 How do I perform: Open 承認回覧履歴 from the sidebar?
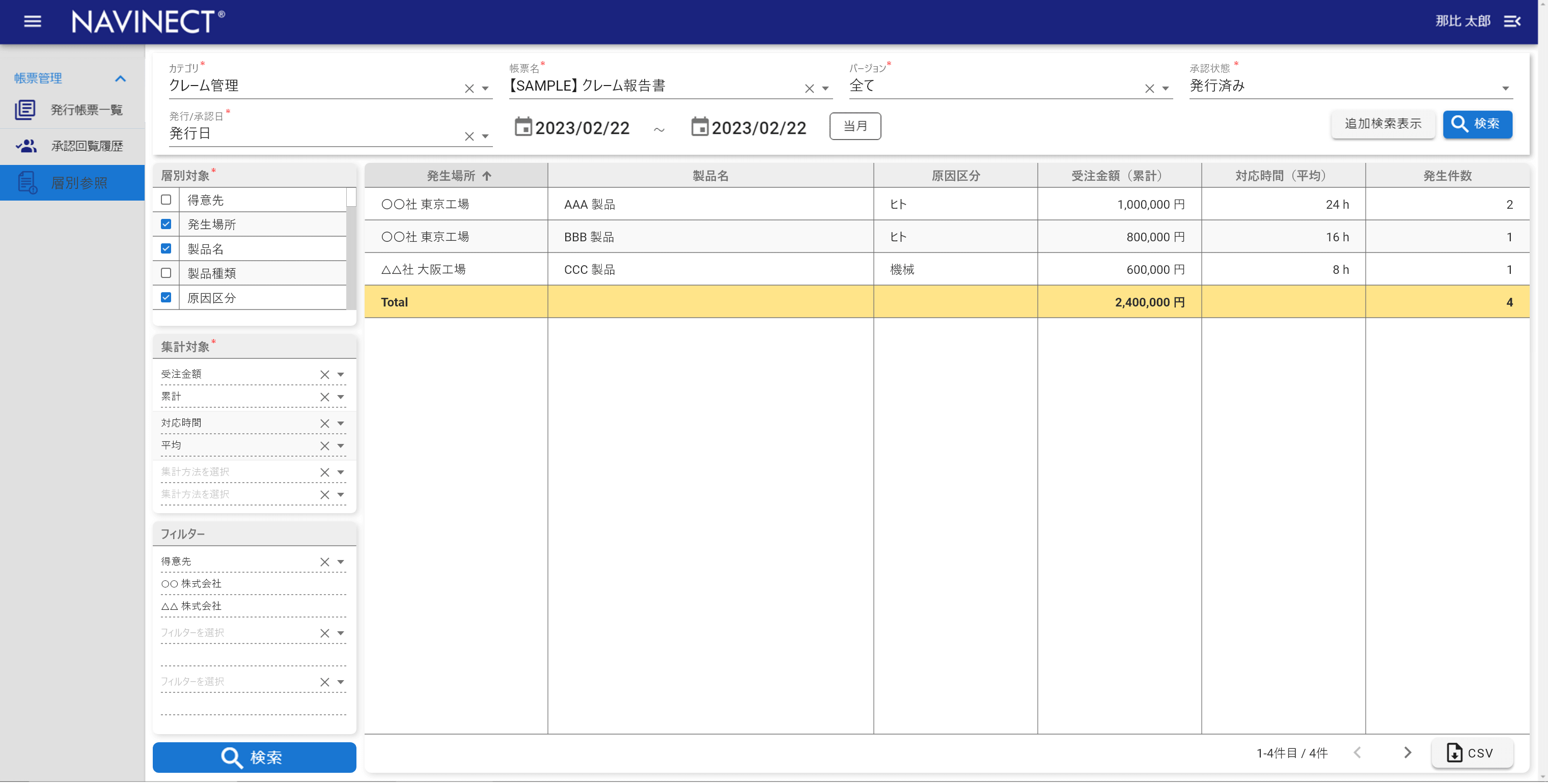(72, 146)
